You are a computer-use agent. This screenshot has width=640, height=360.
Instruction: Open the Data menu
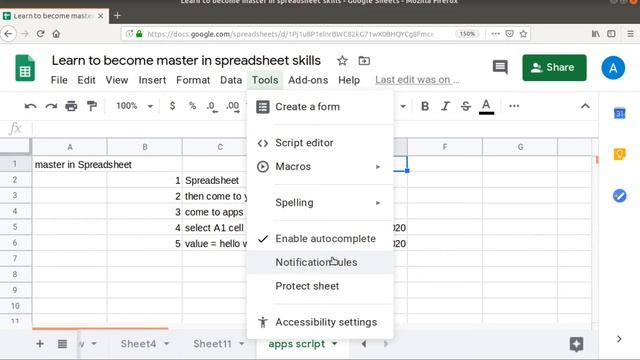tap(231, 80)
